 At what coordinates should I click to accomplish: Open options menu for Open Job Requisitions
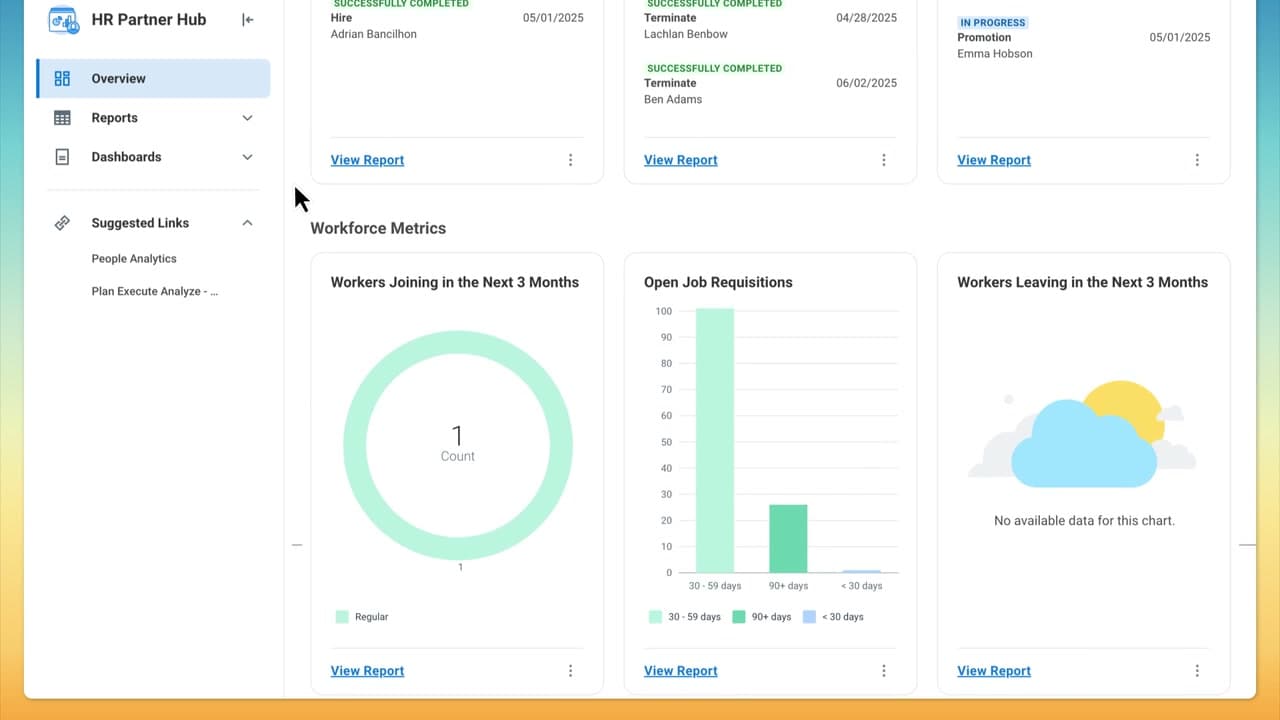pos(884,671)
